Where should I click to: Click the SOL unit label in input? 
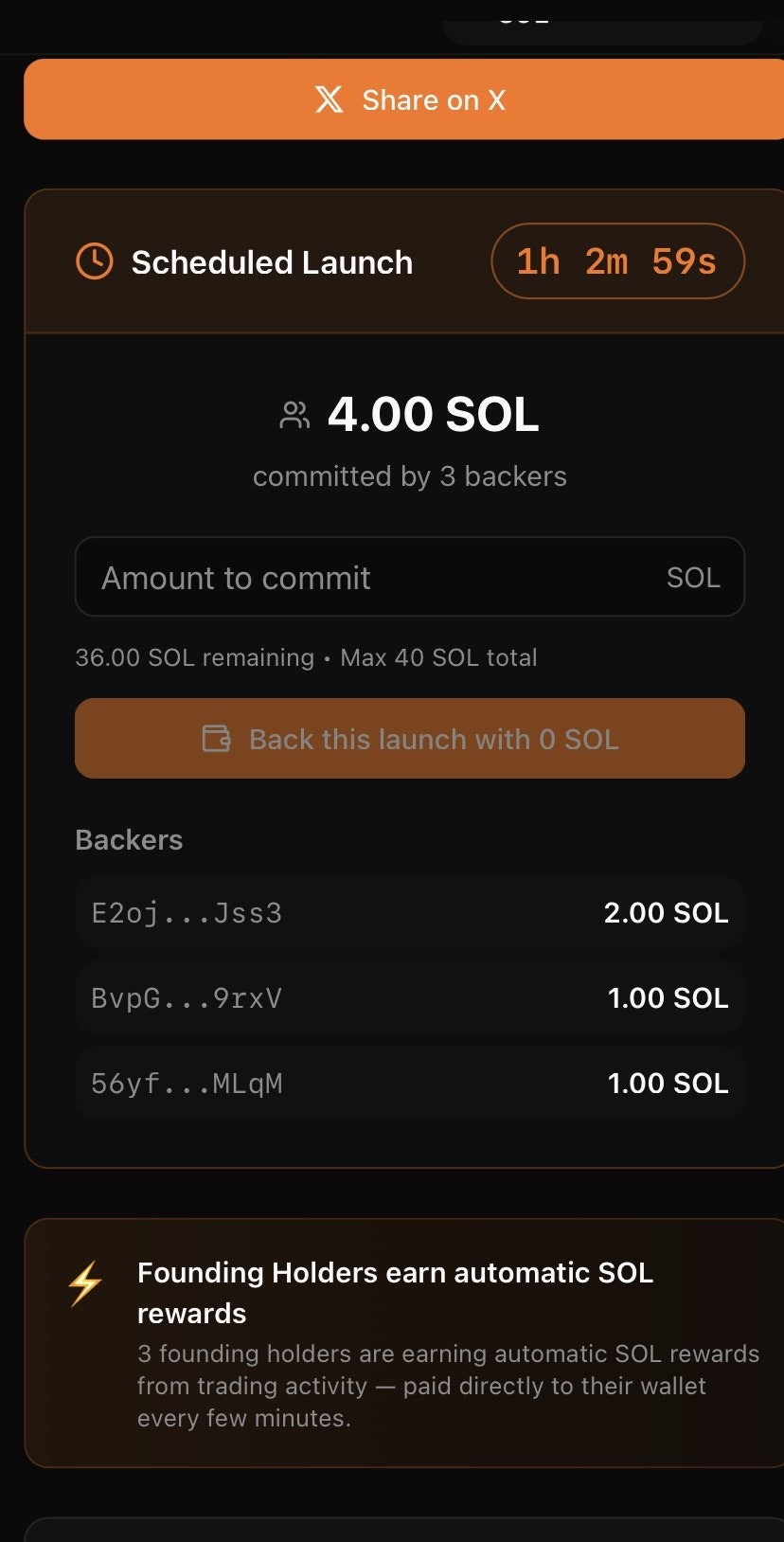(x=693, y=577)
